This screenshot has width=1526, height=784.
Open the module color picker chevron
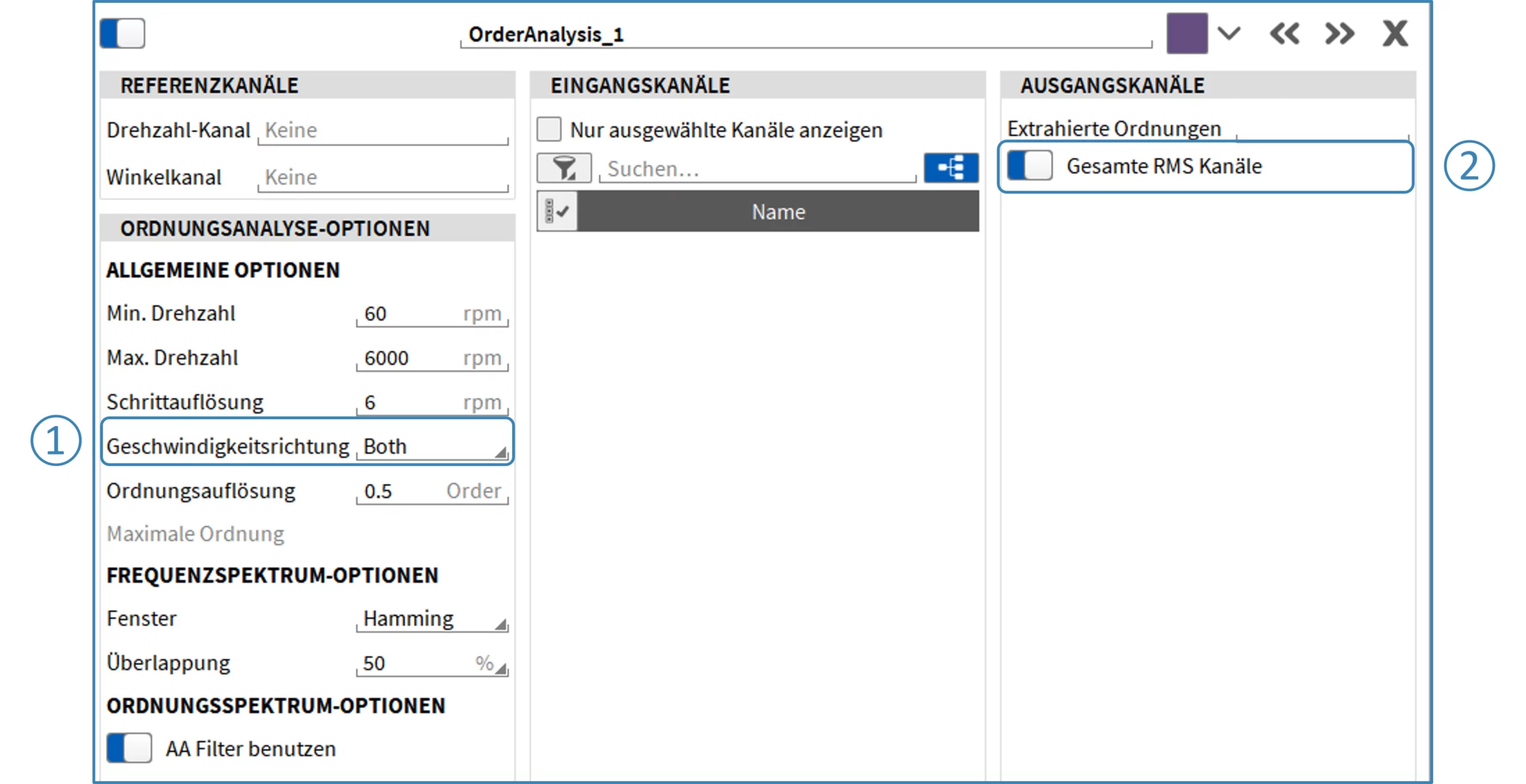1230,34
